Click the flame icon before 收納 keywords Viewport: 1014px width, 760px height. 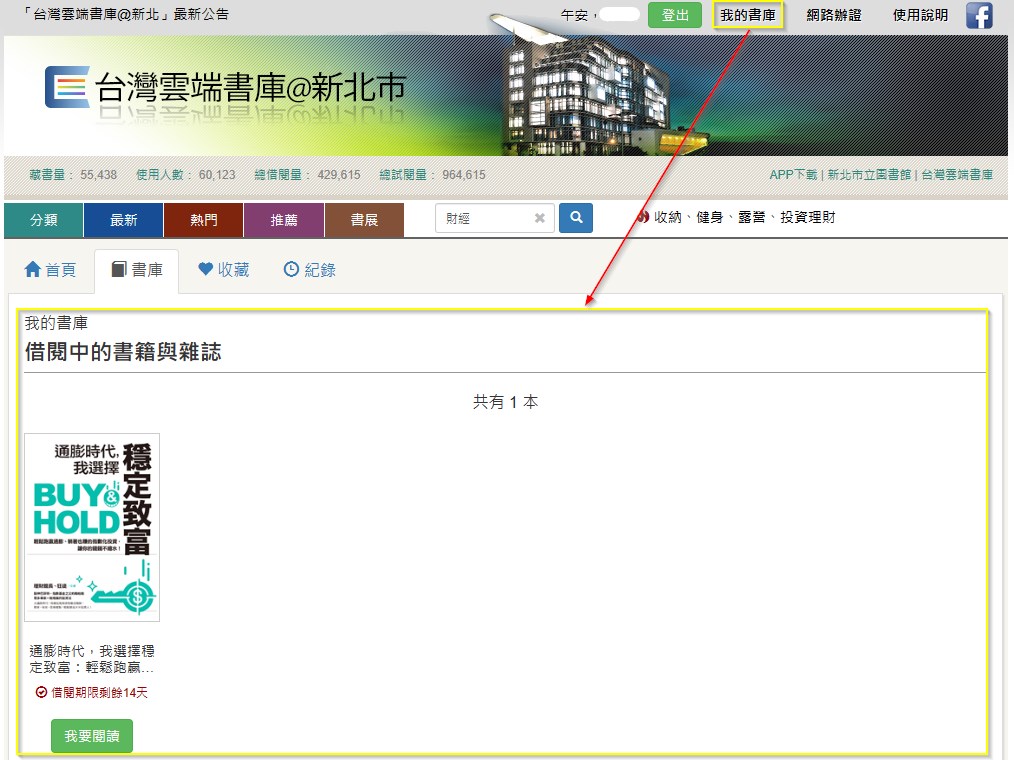click(643, 217)
